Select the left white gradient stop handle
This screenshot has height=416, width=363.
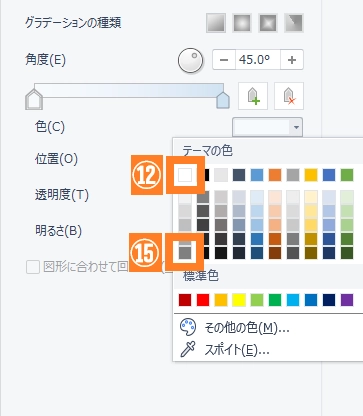[34, 99]
